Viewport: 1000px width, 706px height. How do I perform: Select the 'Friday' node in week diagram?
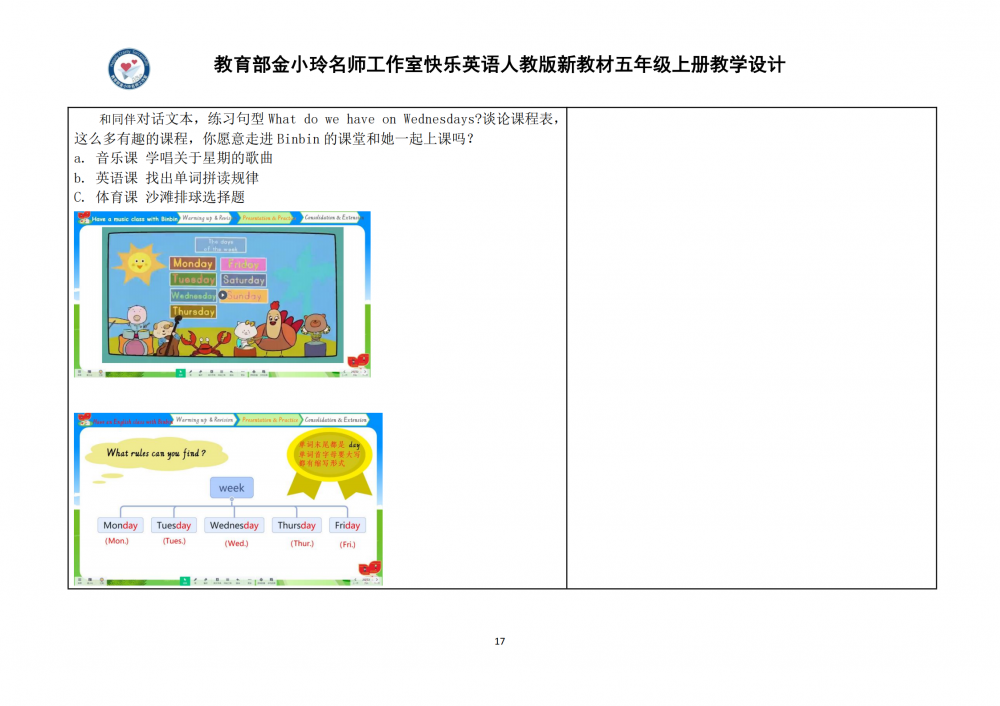coord(348,526)
